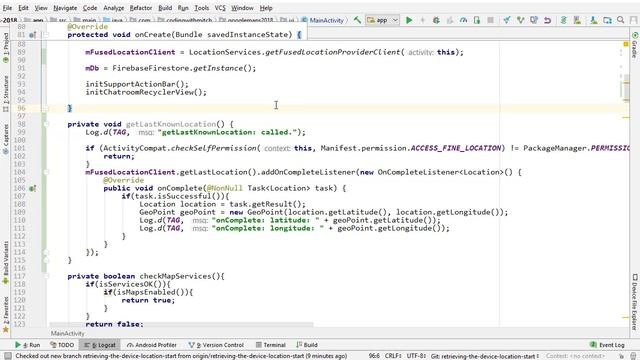This screenshot has width=640, height=360.
Task: Open the app run configuration dropdown
Action: [382, 20]
